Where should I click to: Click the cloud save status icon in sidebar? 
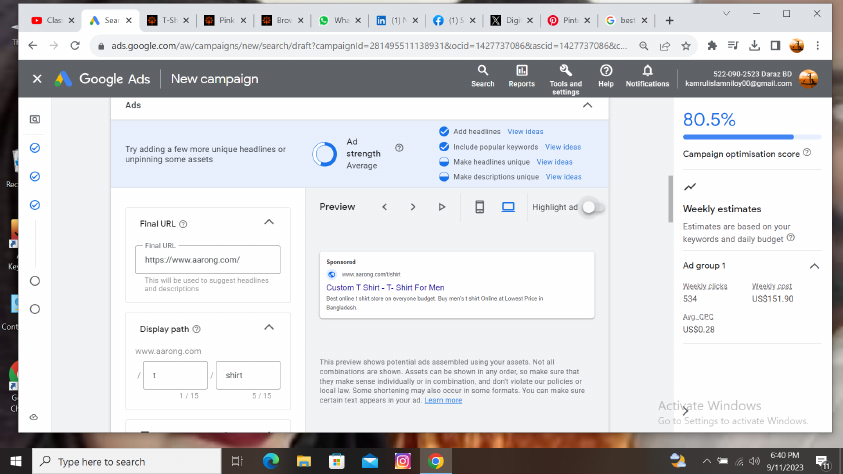point(34,417)
